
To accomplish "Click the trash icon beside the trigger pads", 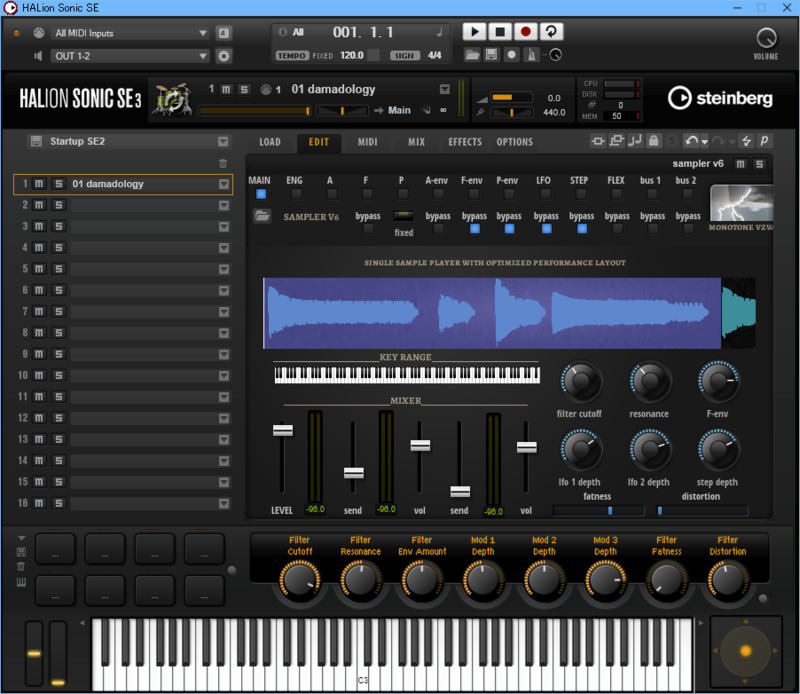I will point(21,566).
